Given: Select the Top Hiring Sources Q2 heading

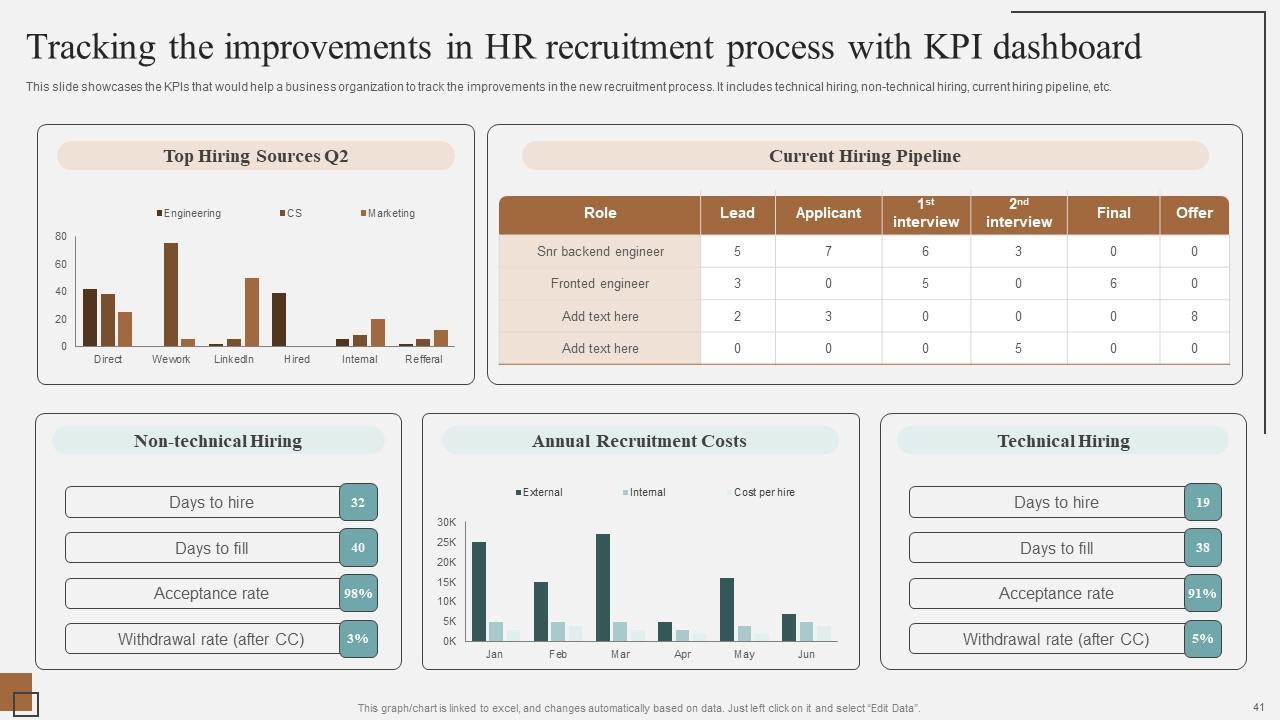Looking at the screenshot, I should [256, 156].
